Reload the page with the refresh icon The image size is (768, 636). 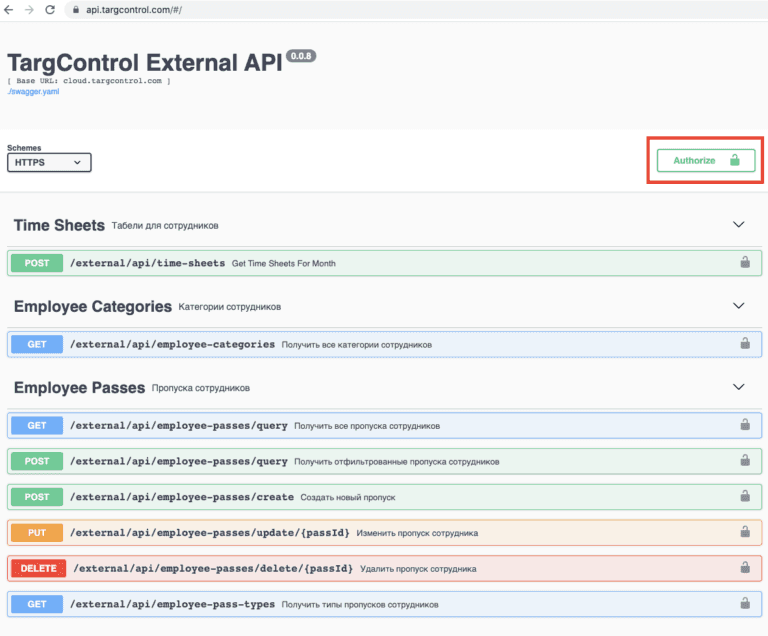point(50,10)
